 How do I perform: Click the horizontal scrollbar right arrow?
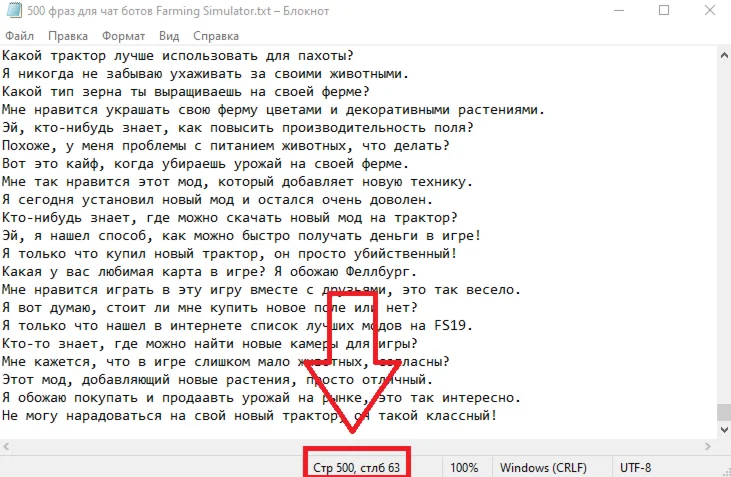pos(708,447)
